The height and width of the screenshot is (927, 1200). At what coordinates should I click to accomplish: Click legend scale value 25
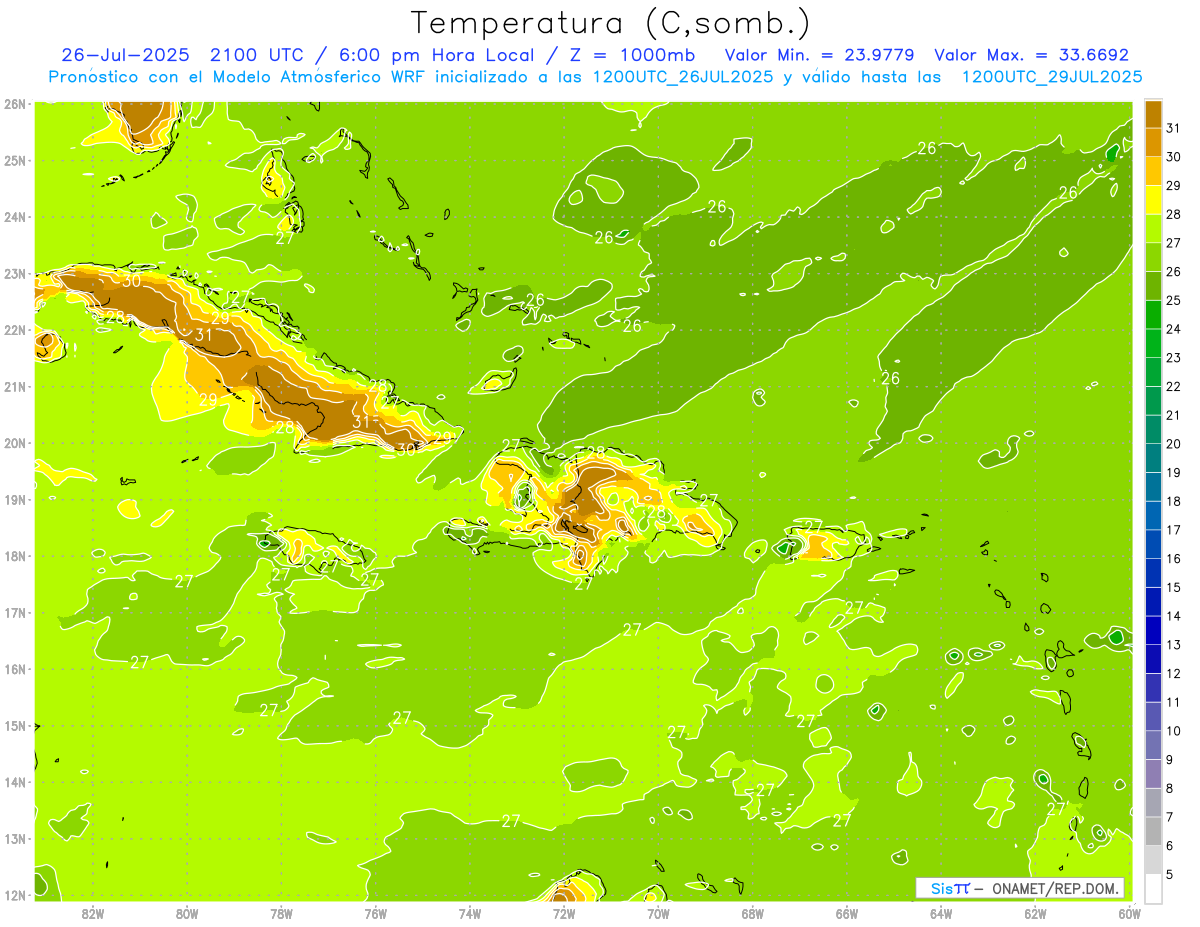point(1174,299)
